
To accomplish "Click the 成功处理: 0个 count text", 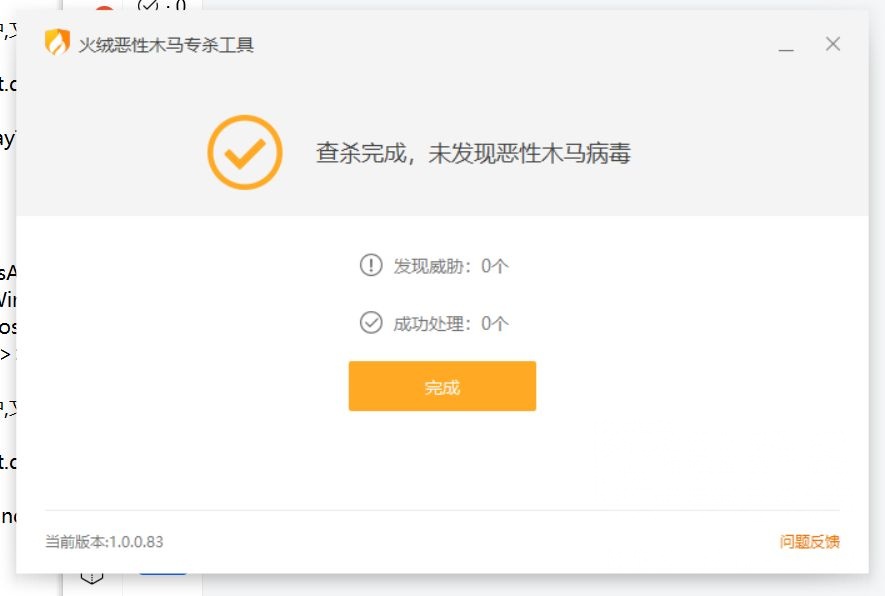I will (x=451, y=323).
